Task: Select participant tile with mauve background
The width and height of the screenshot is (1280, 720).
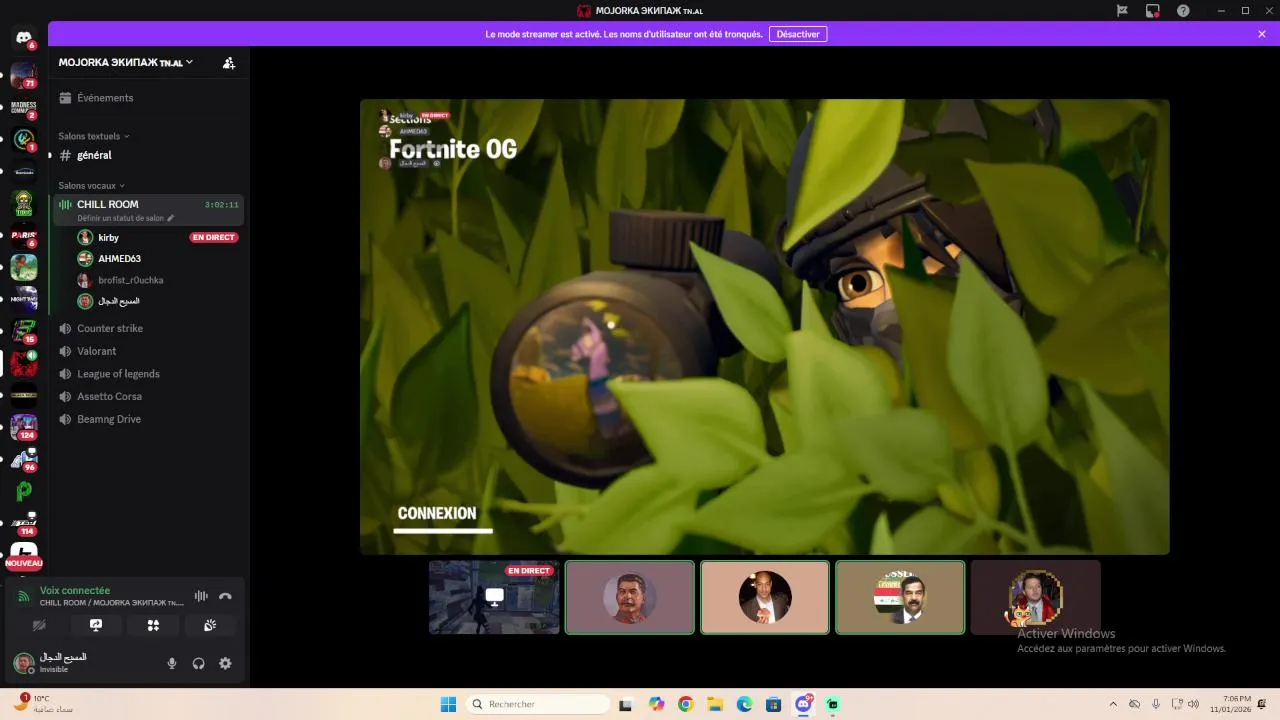Action: pos(630,597)
